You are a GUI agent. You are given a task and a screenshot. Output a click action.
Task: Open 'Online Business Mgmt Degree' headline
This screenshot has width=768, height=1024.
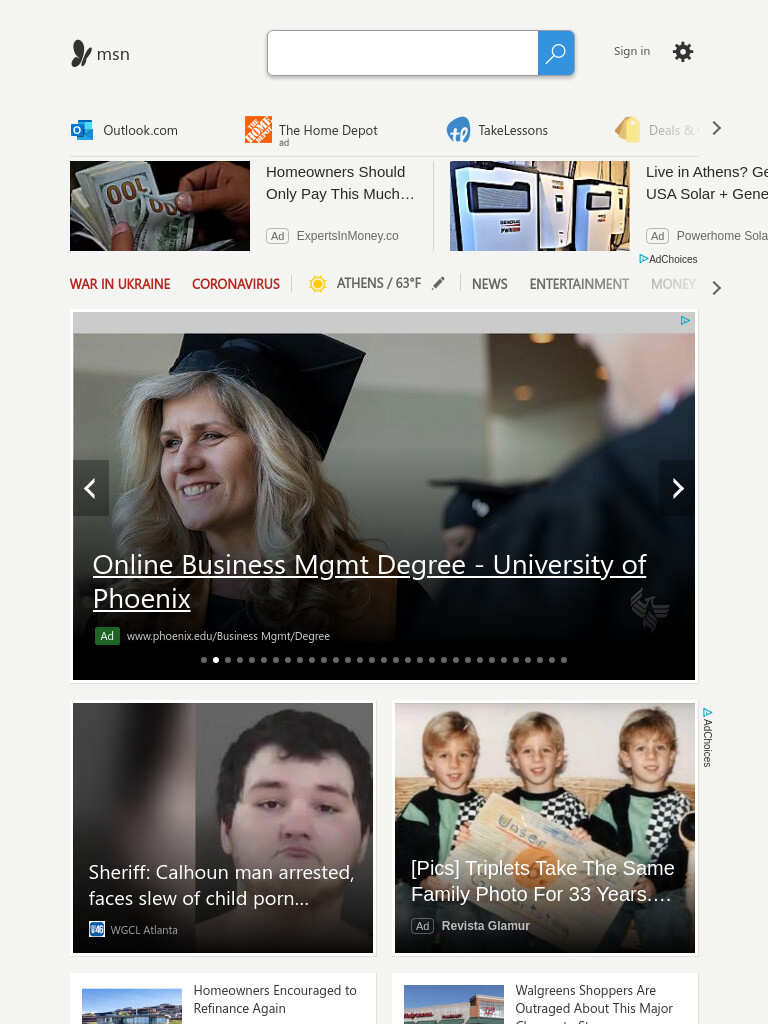click(x=370, y=581)
